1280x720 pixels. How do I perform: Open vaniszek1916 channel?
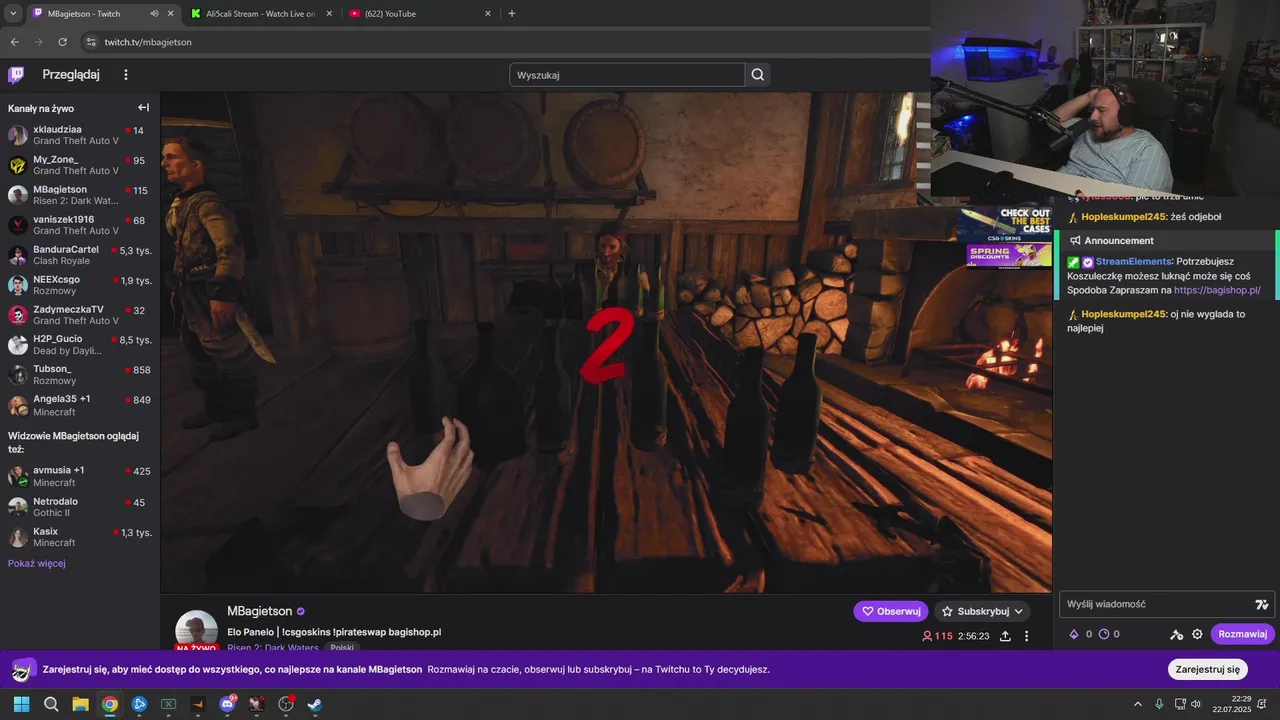coord(80,225)
